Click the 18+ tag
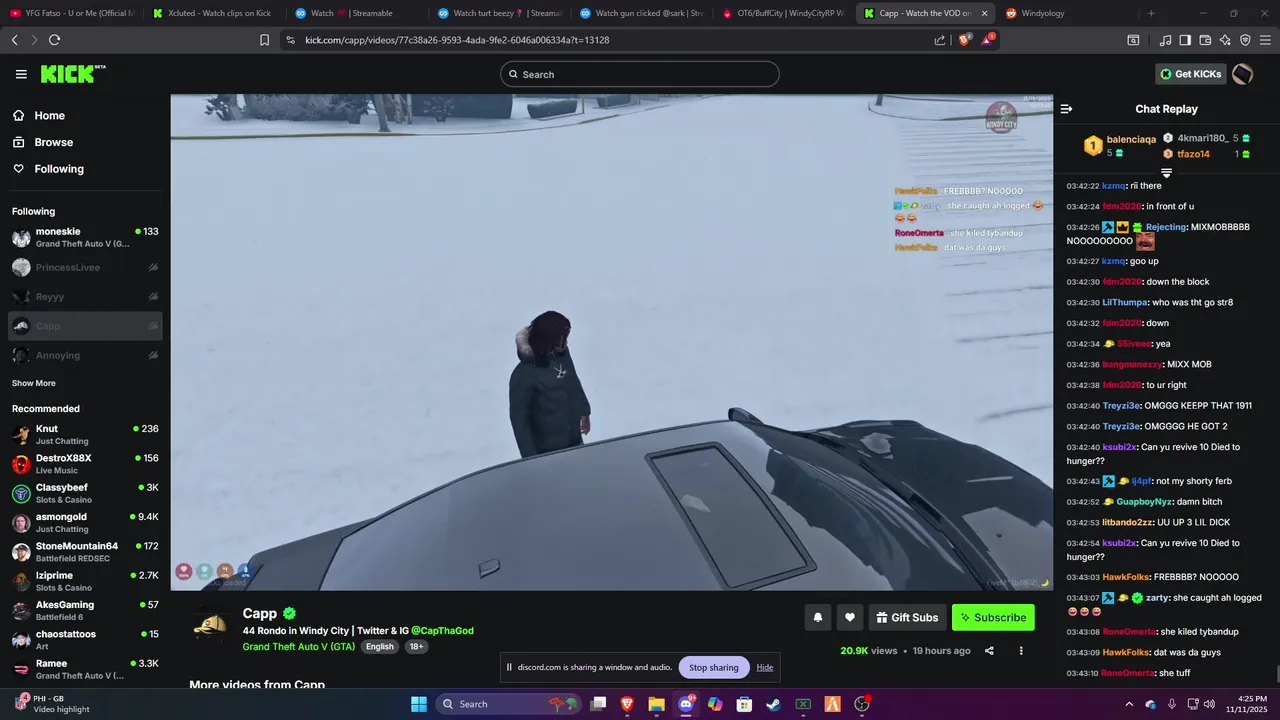 (416, 647)
